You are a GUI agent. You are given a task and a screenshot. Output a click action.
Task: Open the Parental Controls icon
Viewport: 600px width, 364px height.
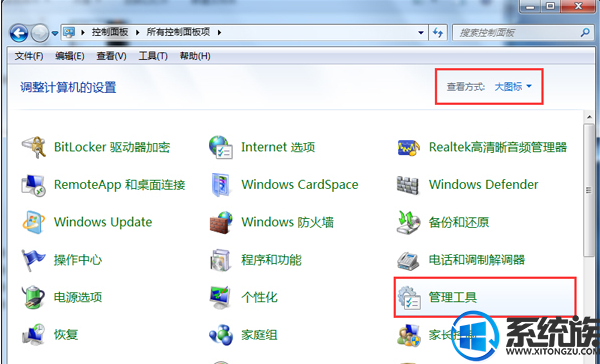[408, 335]
